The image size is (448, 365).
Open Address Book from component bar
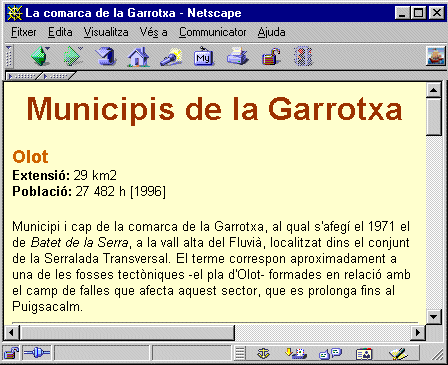coord(364,354)
